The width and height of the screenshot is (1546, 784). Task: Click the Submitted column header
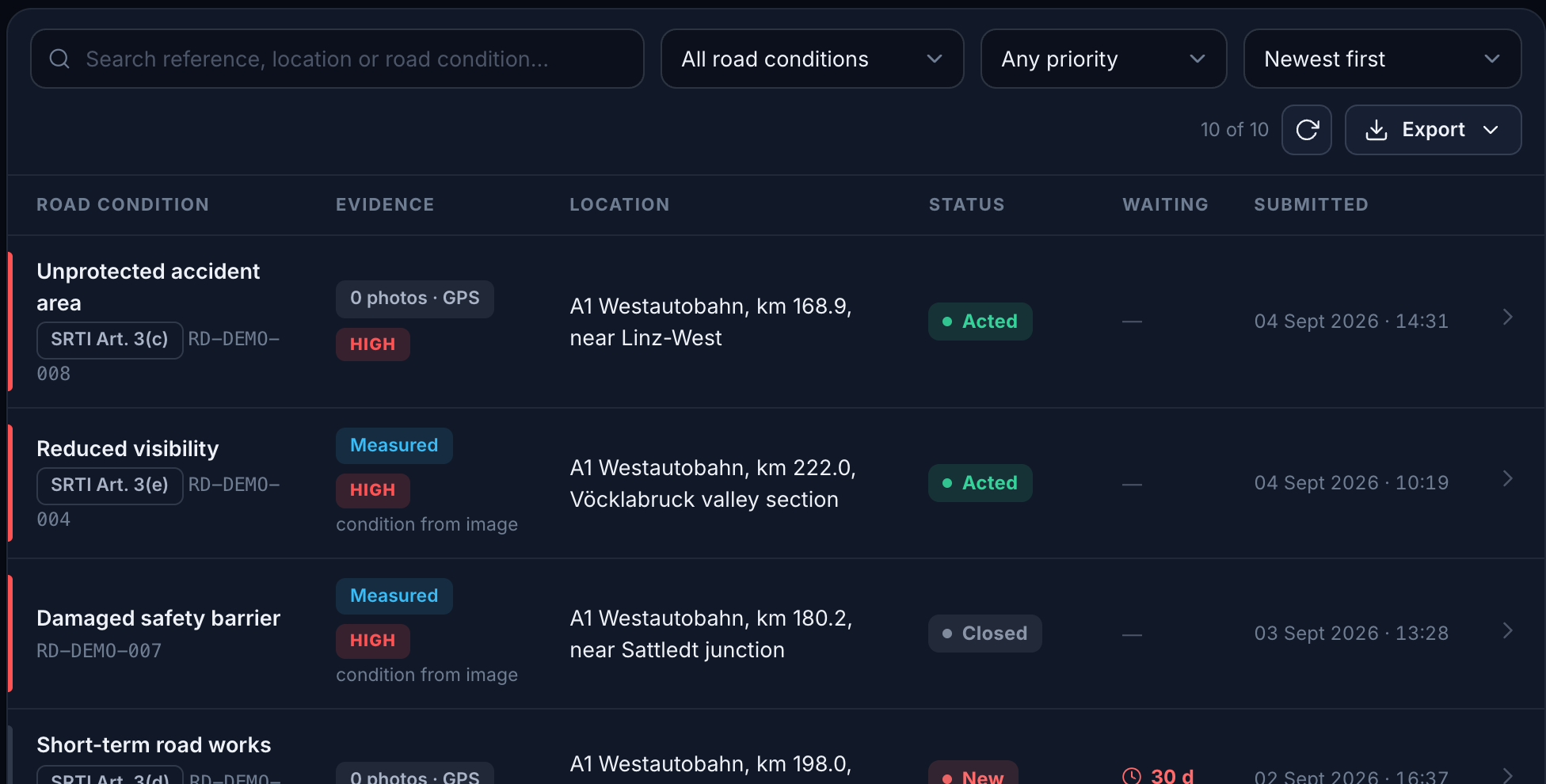point(1311,204)
